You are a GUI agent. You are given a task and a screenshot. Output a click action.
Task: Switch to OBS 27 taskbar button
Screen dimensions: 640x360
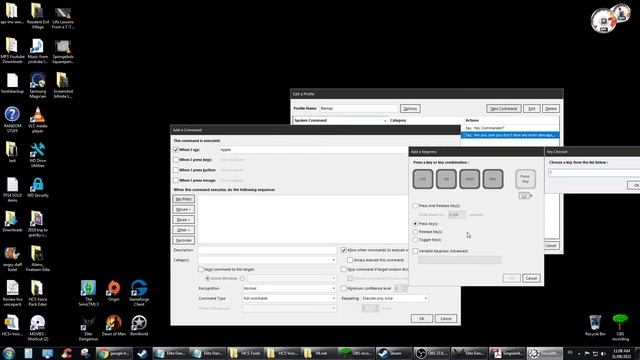tap(431, 353)
